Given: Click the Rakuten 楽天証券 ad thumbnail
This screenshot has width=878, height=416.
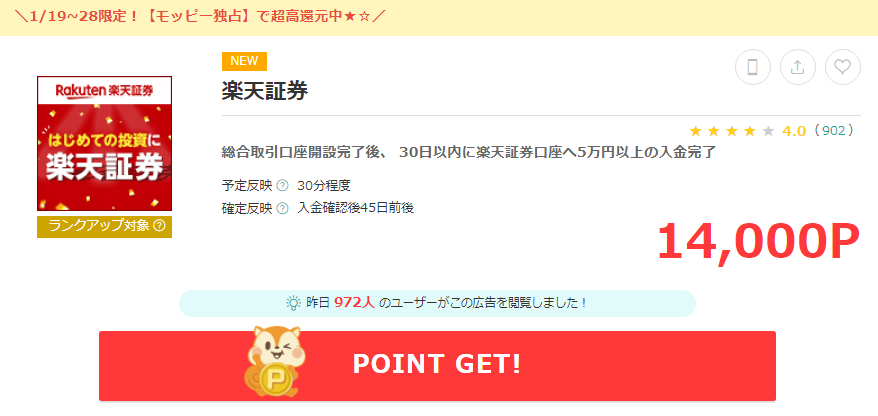Looking at the screenshot, I should (104, 143).
